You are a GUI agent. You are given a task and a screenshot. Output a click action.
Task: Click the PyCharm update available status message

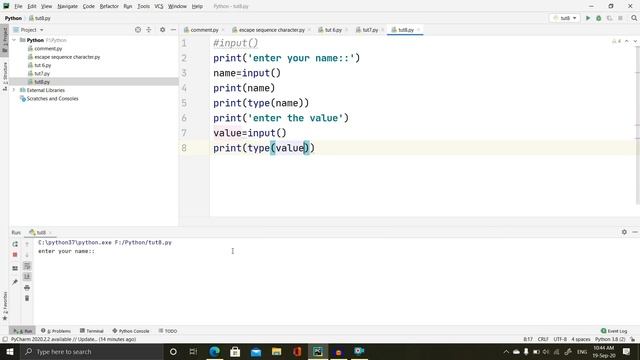[73, 339]
